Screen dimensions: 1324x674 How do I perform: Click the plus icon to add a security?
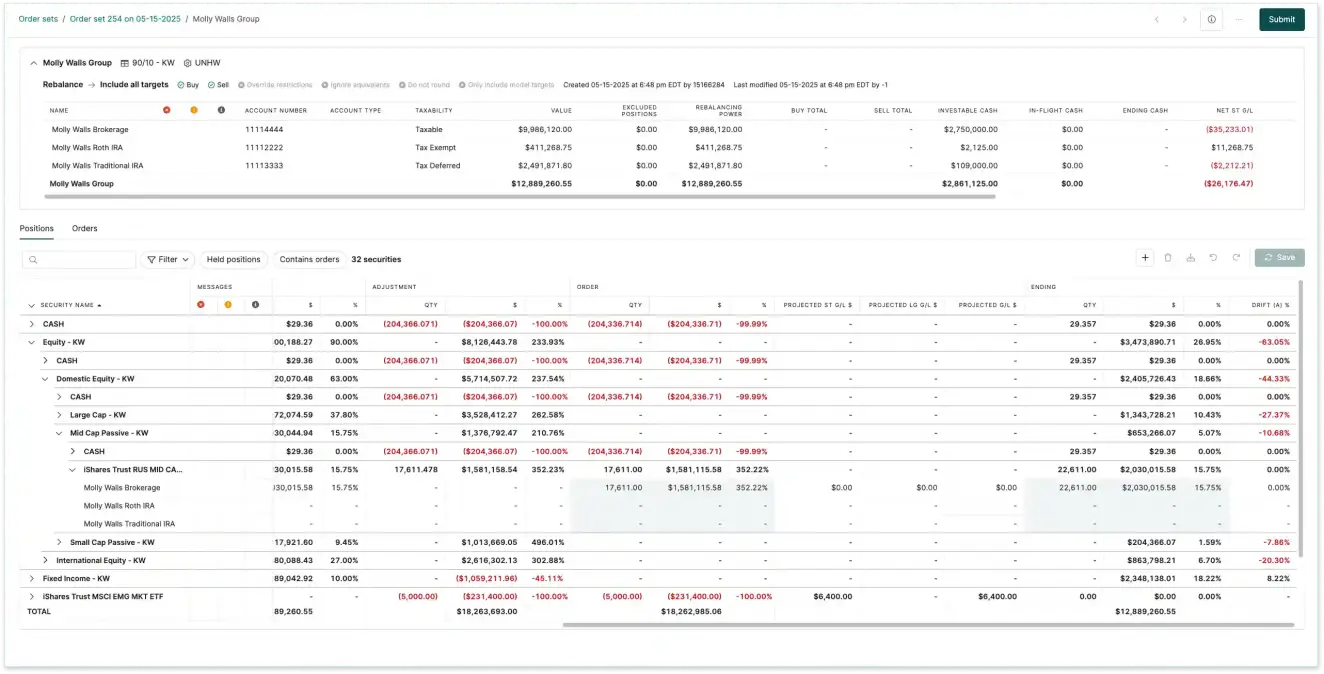tap(1145, 258)
